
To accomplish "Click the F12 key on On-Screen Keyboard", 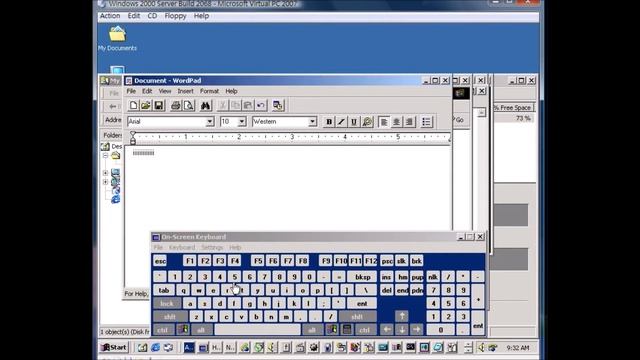I will click(x=371, y=261).
